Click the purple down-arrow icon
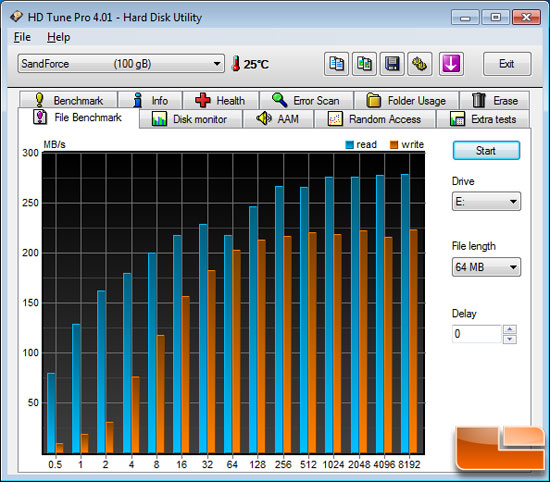Screen dimensions: 550x482 click(451, 64)
